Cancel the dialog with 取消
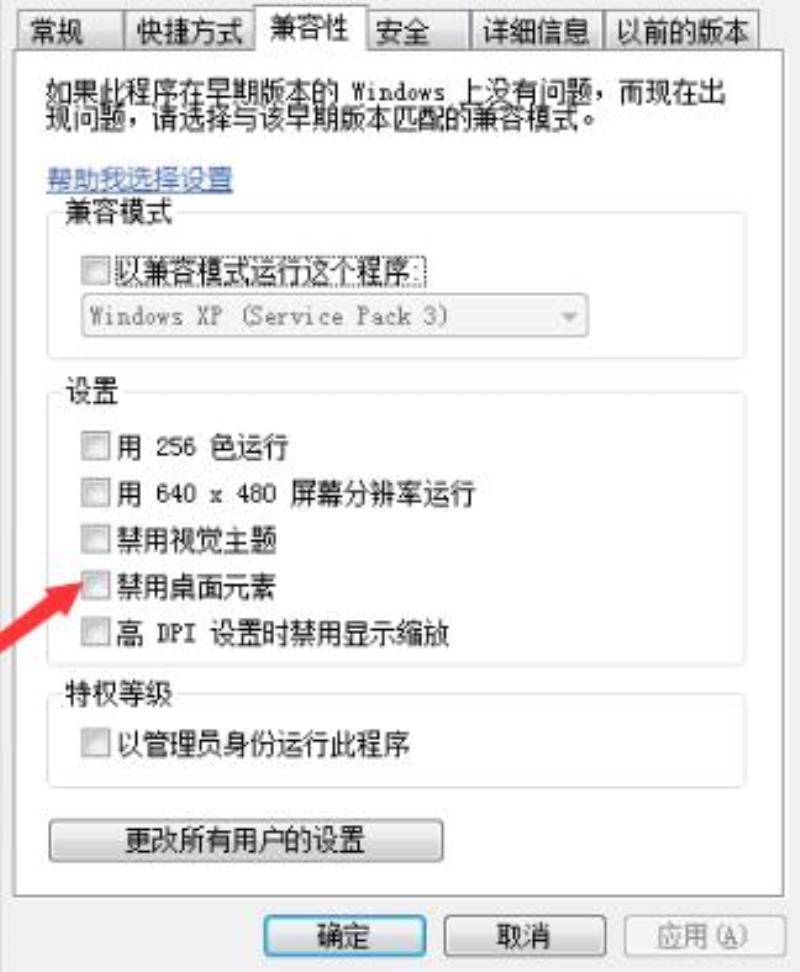The height and width of the screenshot is (972, 800). 524,936
